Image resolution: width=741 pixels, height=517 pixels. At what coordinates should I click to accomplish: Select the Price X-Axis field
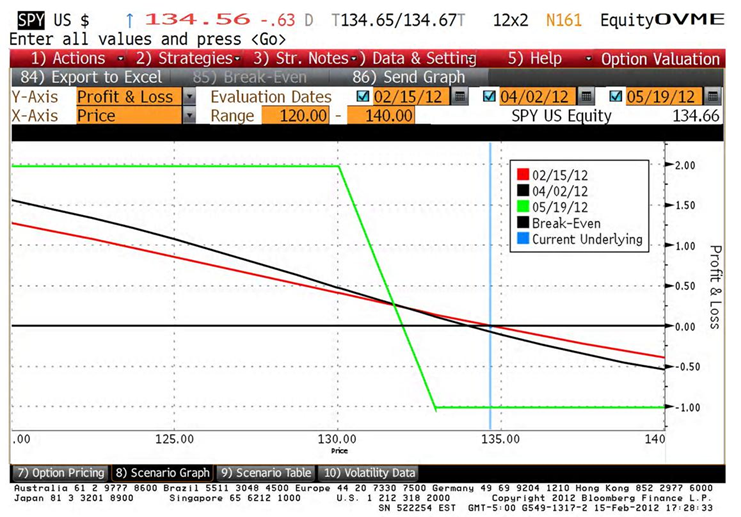[x=129, y=115]
